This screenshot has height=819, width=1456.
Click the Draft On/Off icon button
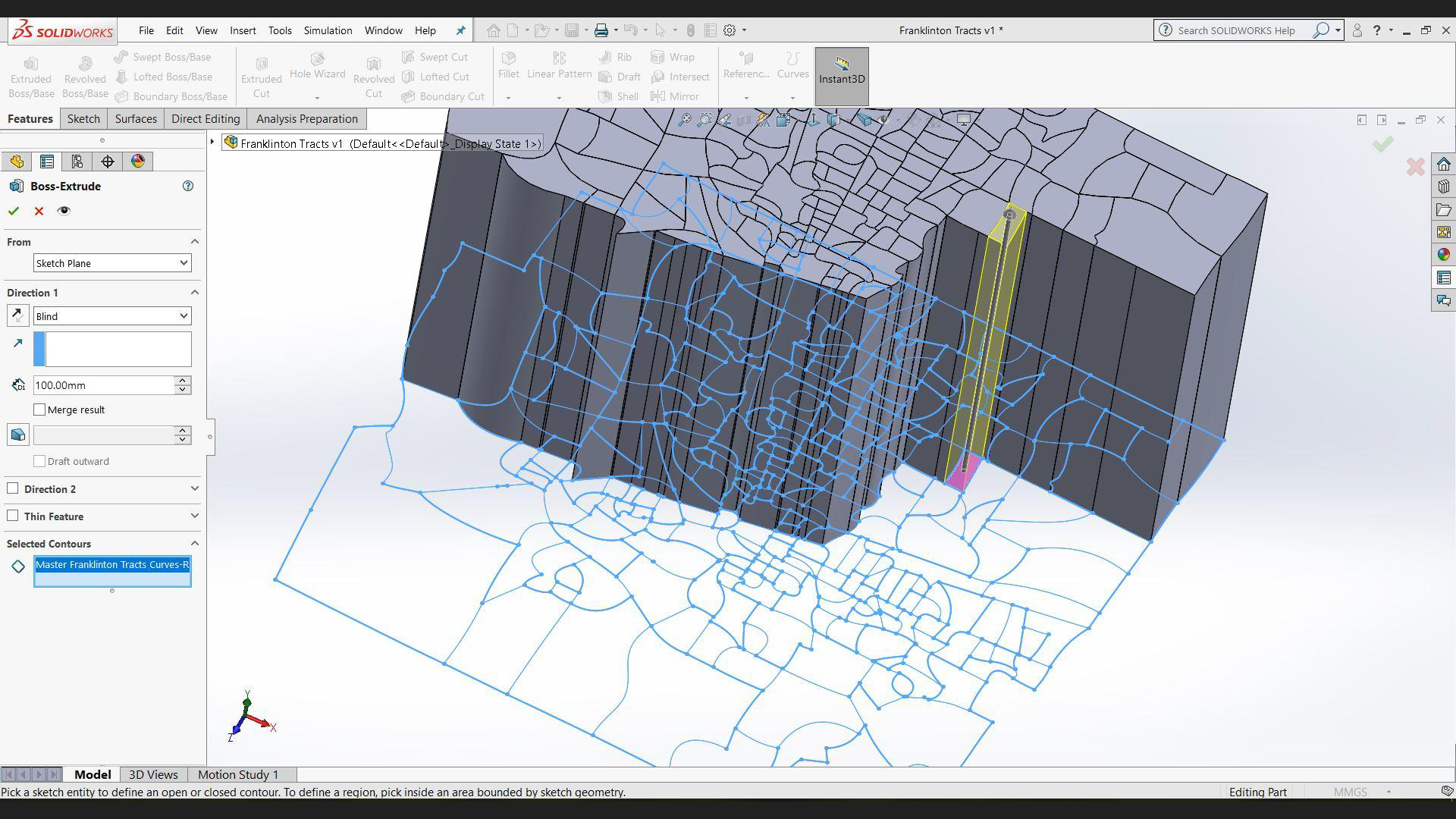click(17, 435)
